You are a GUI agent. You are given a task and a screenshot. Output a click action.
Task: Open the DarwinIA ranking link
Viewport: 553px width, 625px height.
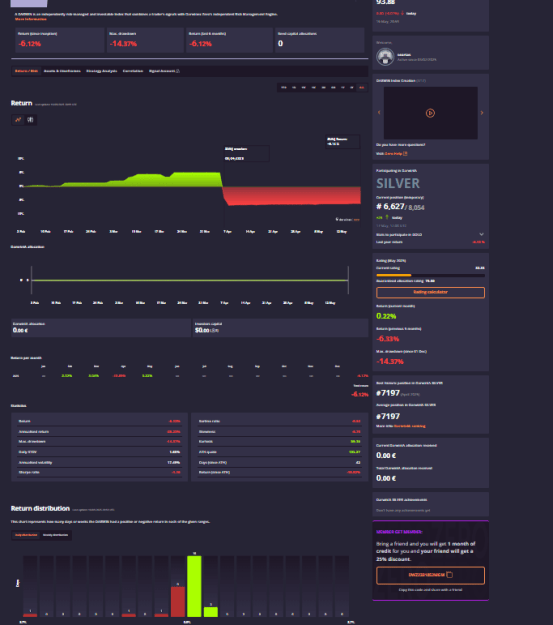(x=409, y=426)
